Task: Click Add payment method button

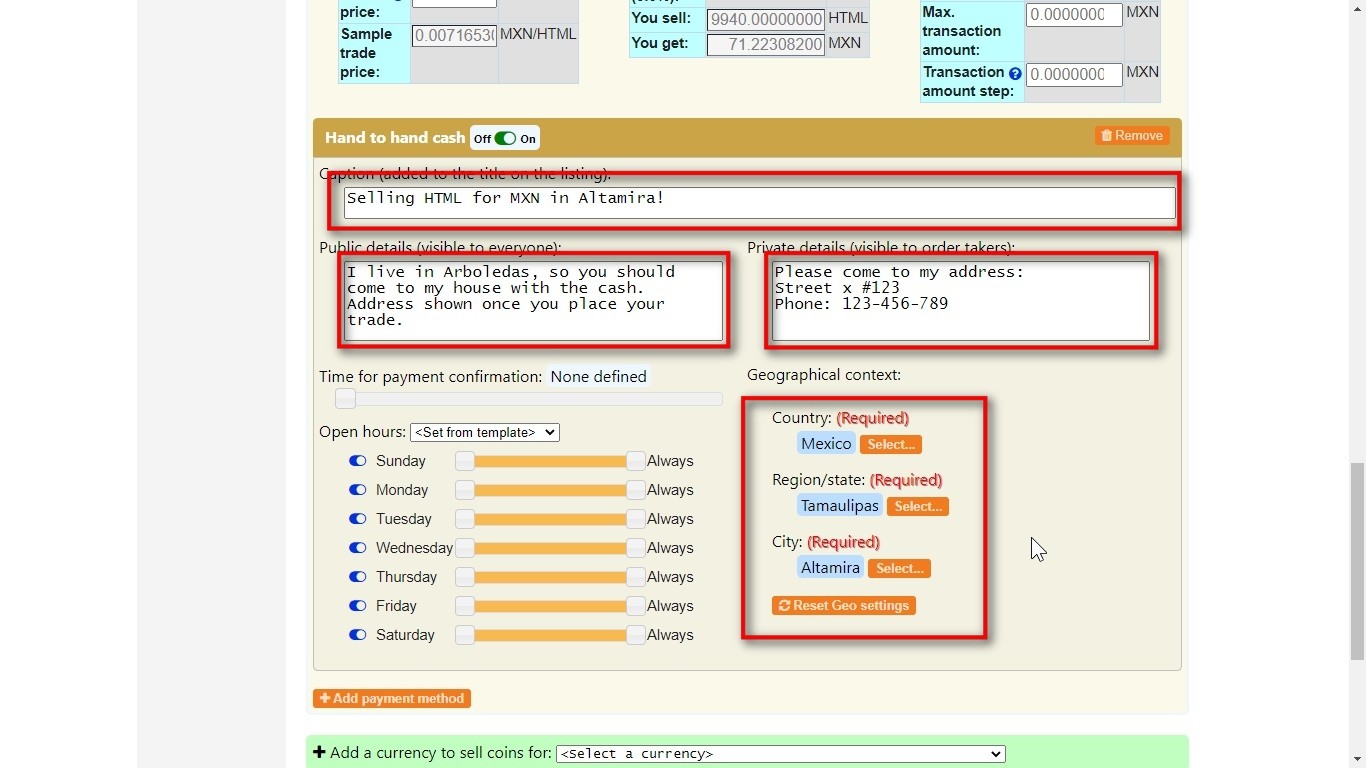Action: tap(391, 699)
